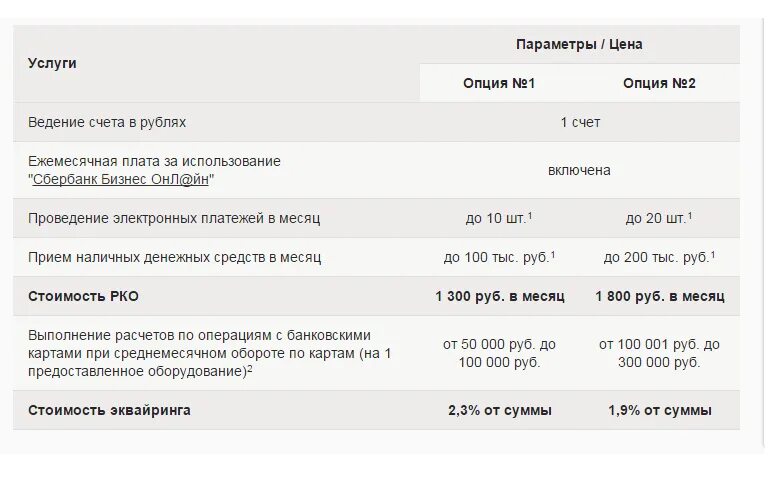
Task: Click the Прием наличных денежных средств label
Action: click(174, 257)
